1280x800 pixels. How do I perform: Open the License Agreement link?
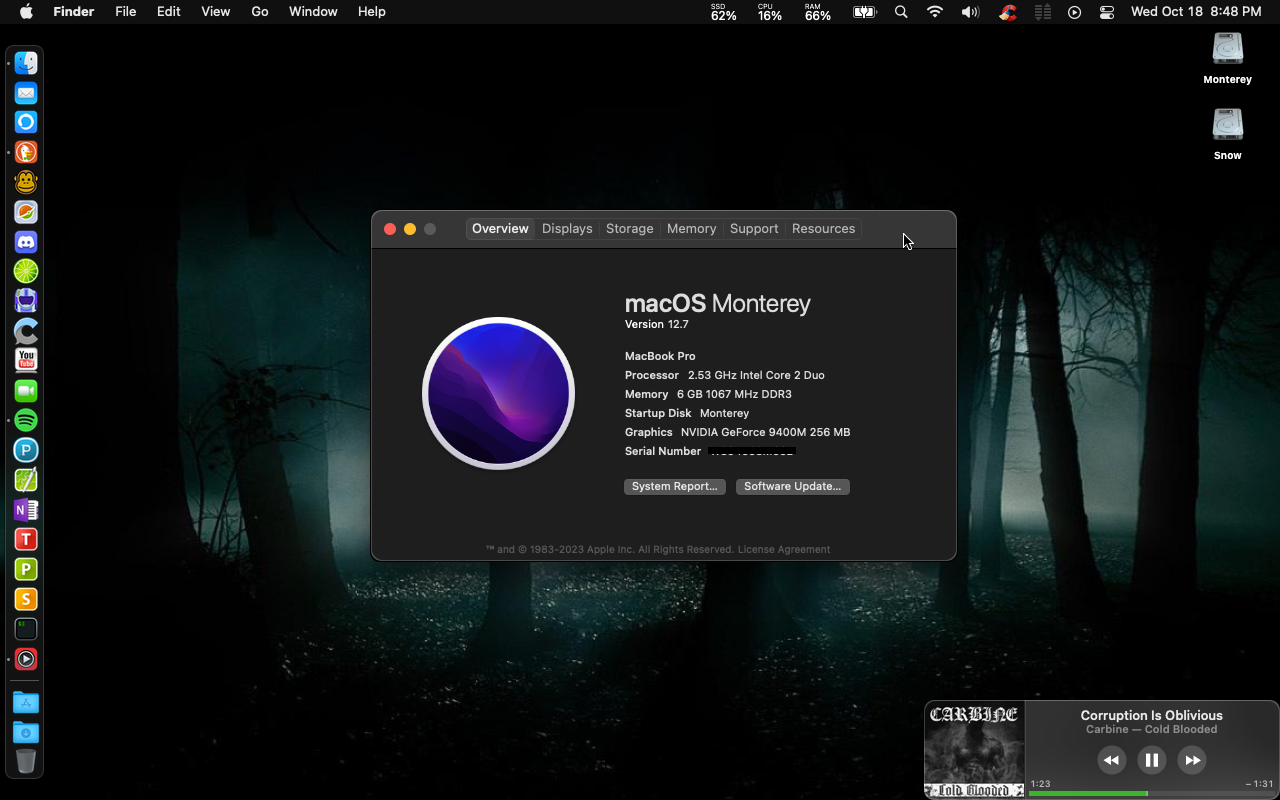tap(784, 549)
